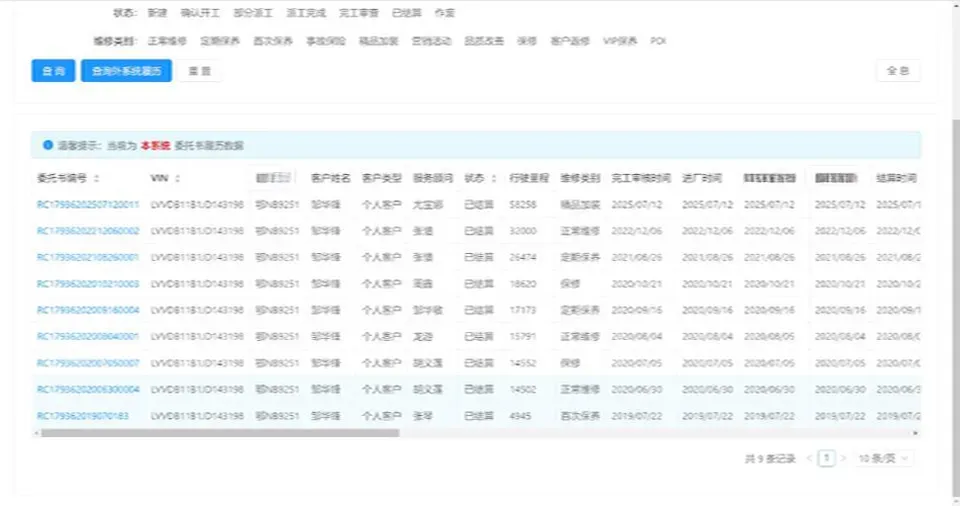Click the 共 9 条记录 total text
The width and height of the screenshot is (960, 506).
pos(770,458)
